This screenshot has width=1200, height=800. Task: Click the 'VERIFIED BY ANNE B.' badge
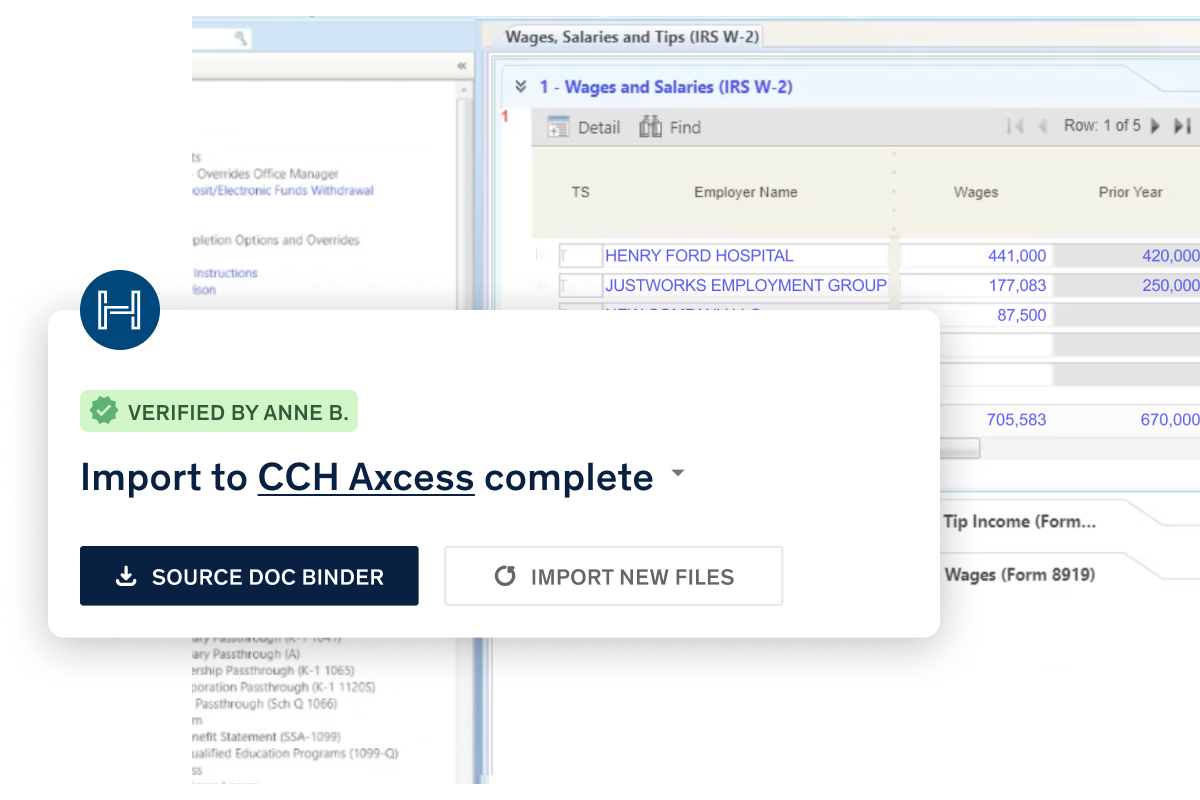[x=219, y=411]
